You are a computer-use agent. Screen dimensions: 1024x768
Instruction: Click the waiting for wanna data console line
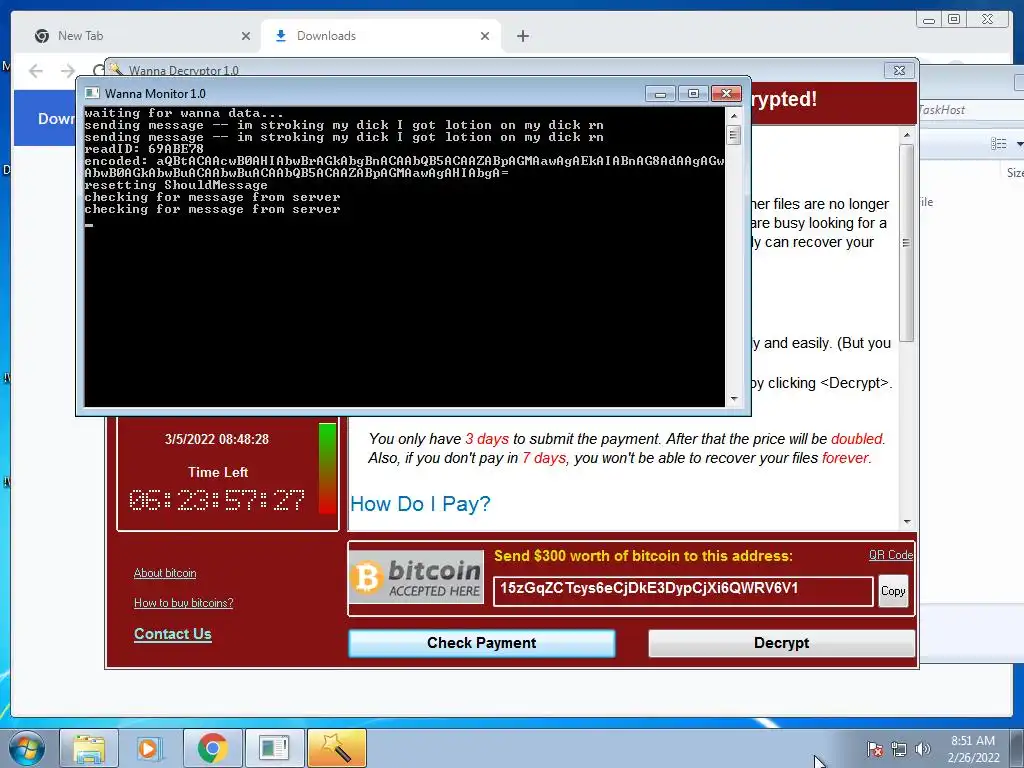pos(184,113)
